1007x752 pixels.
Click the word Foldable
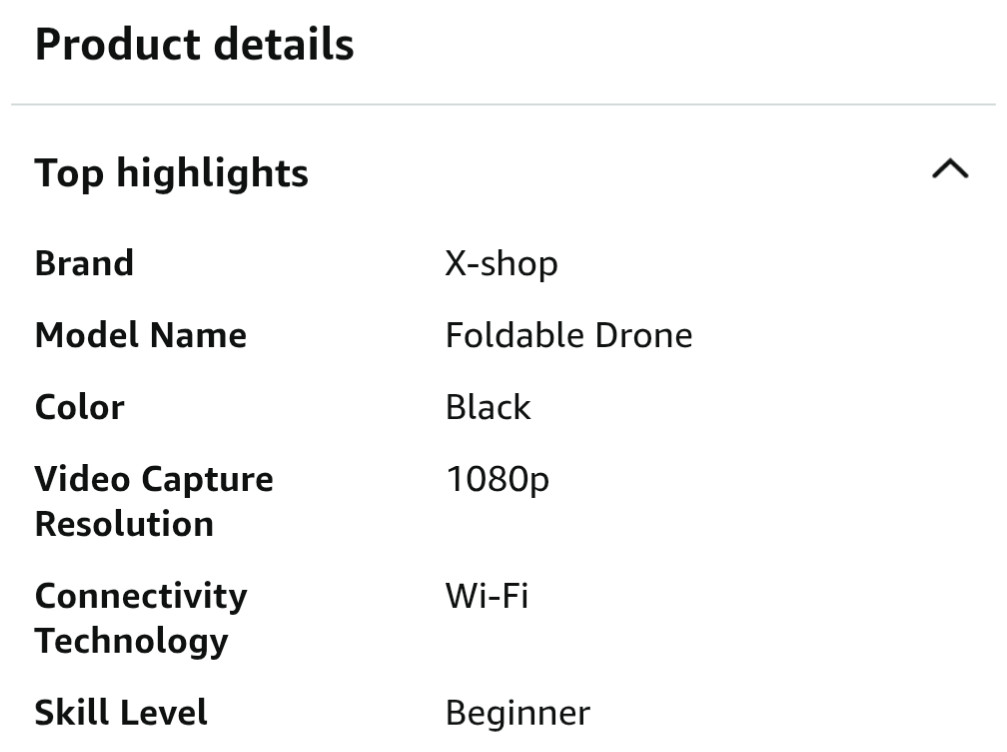[514, 335]
